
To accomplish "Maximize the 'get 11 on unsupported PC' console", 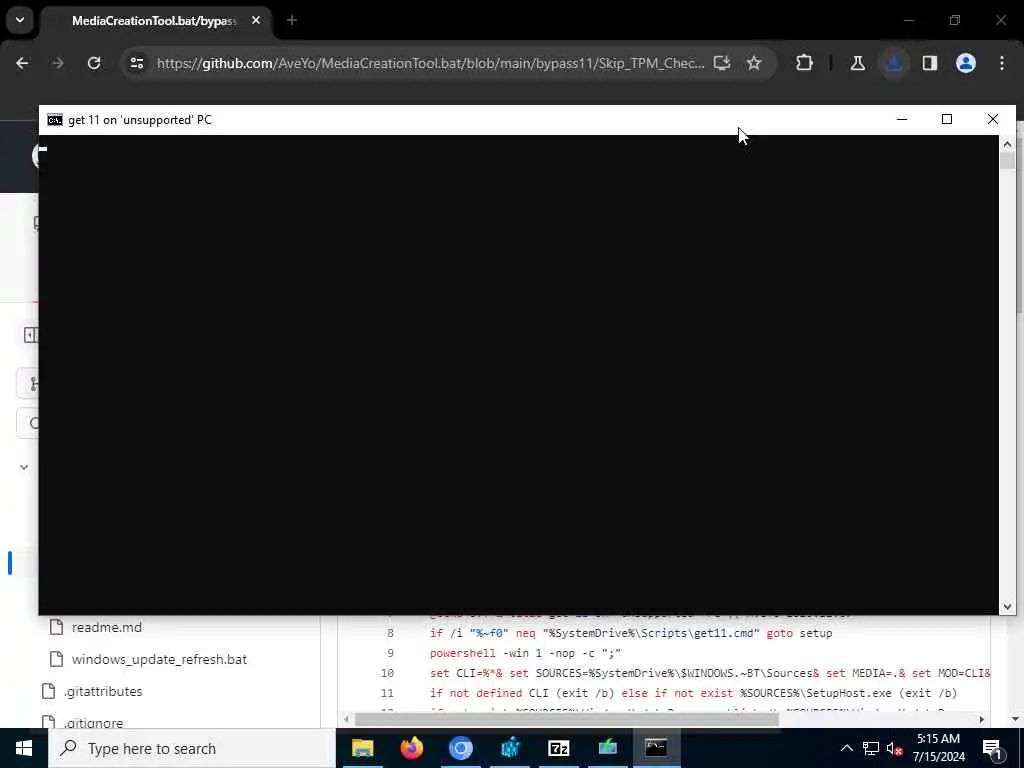I will pos(947,120).
